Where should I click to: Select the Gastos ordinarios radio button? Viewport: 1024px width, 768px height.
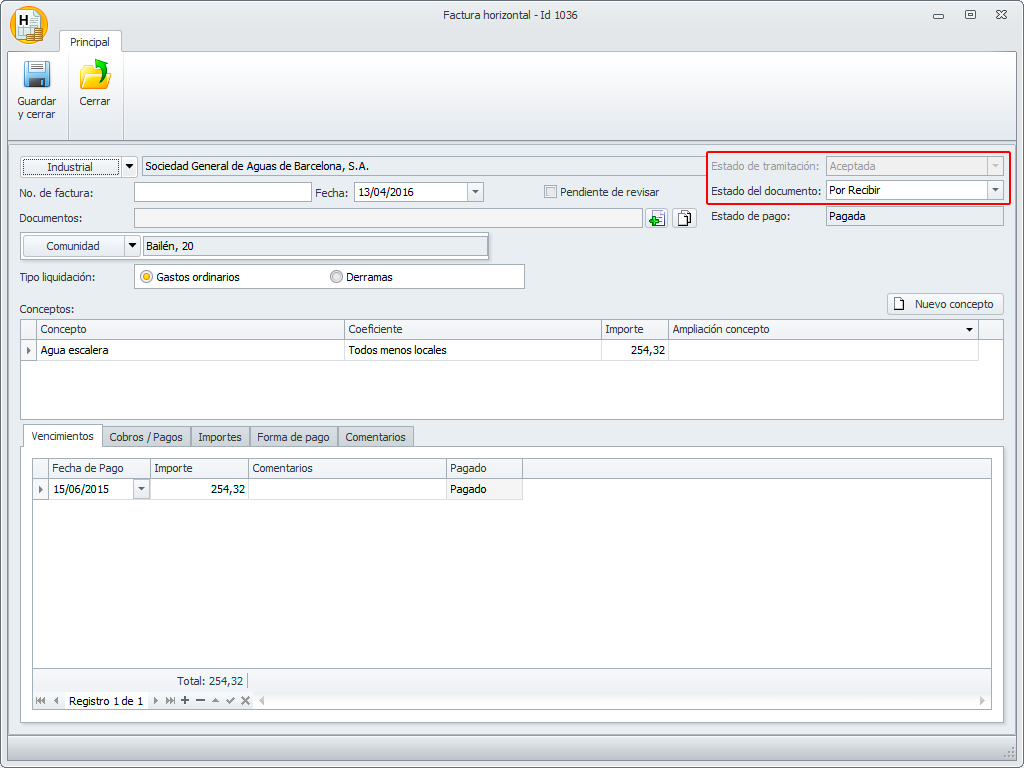point(146,277)
